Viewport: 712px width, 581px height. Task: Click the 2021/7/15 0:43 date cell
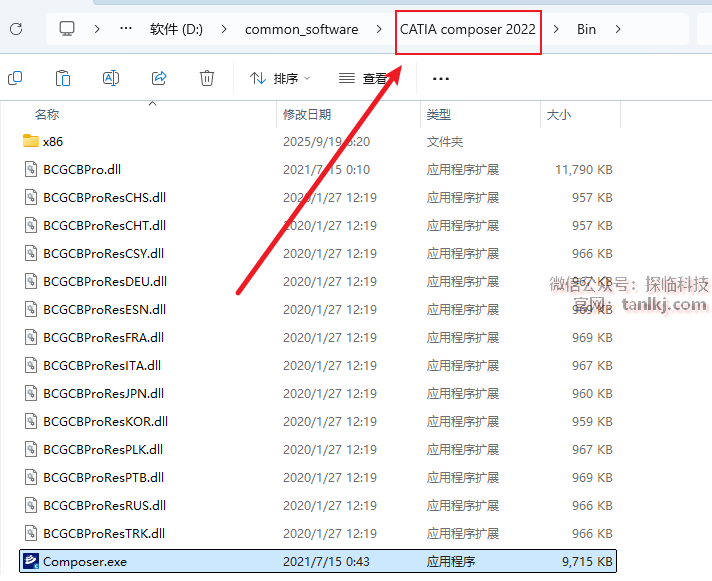(x=326, y=562)
